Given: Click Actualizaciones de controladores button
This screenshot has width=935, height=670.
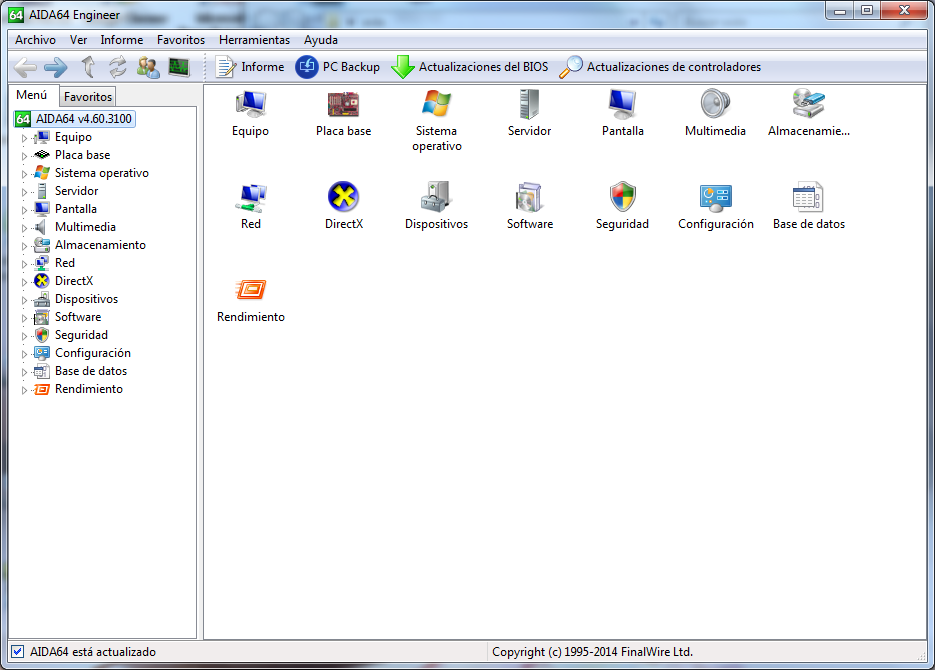Looking at the screenshot, I should pos(661,67).
